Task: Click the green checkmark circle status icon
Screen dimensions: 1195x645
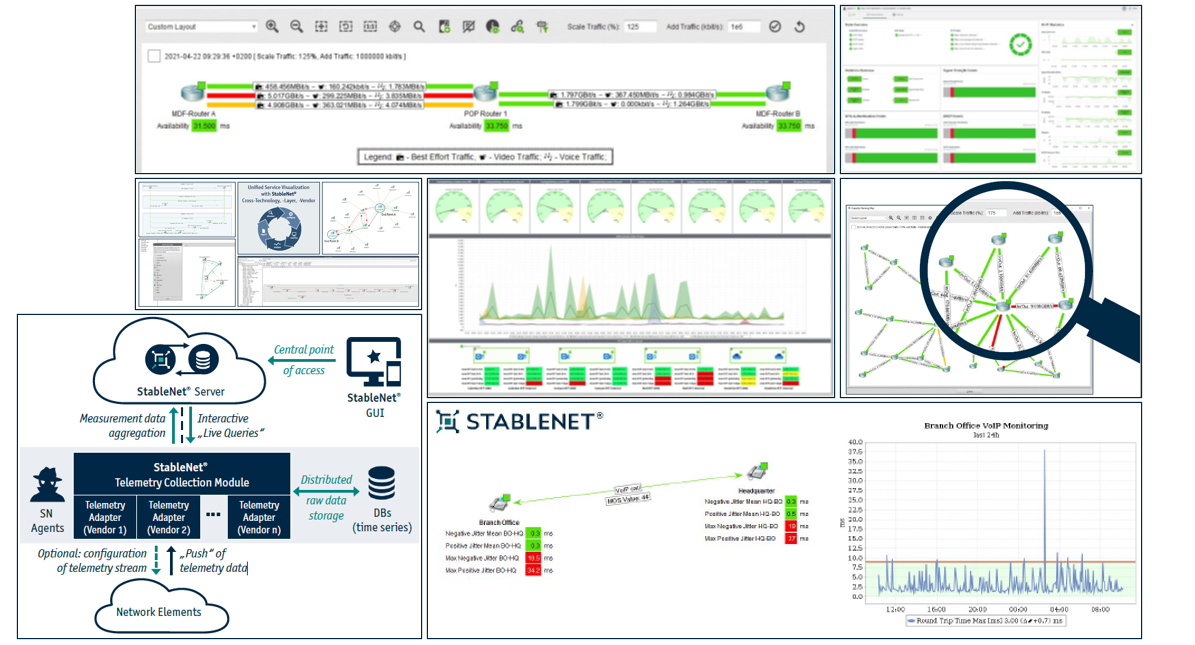Action: tap(1020, 45)
